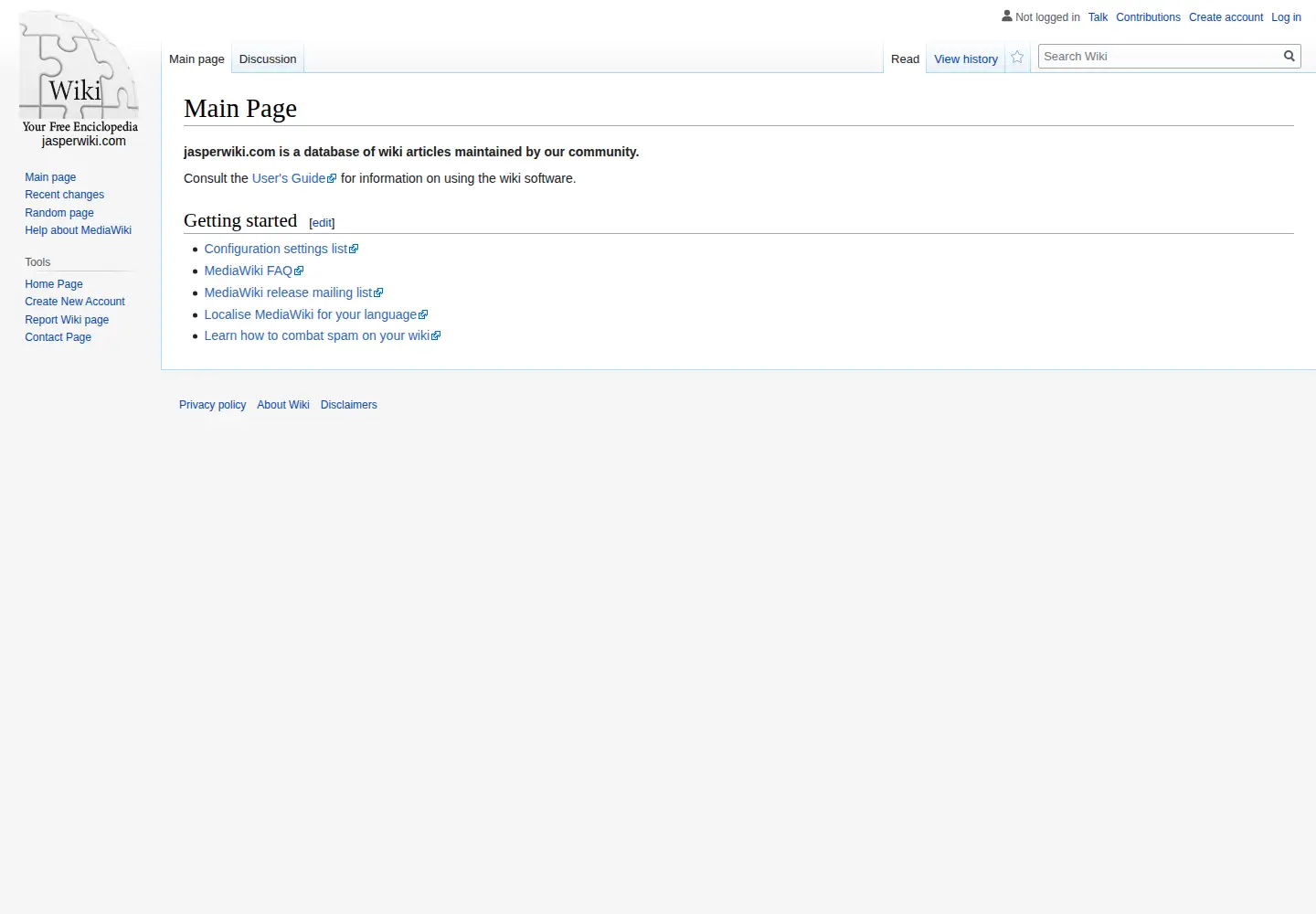Click the Wiki puzzle globe logo
Image resolution: width=1316 pixels, height=914 pixels.
click(x=80, y=79)
